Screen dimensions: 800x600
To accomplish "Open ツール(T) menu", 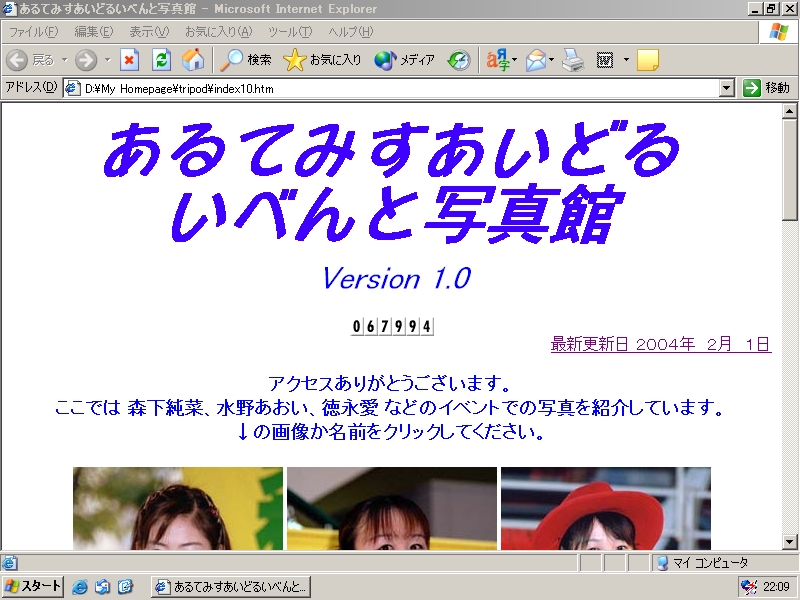I will click(x=290, y=32).
